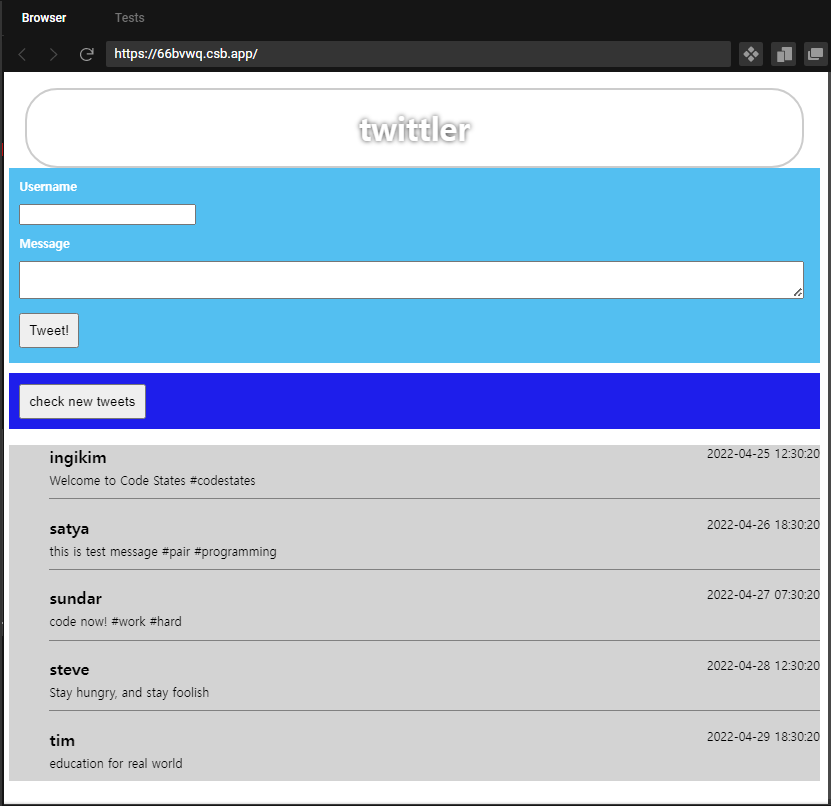Click the message 'education for real world'
Viewport: 831px width, 806px height.
[116, 764]
